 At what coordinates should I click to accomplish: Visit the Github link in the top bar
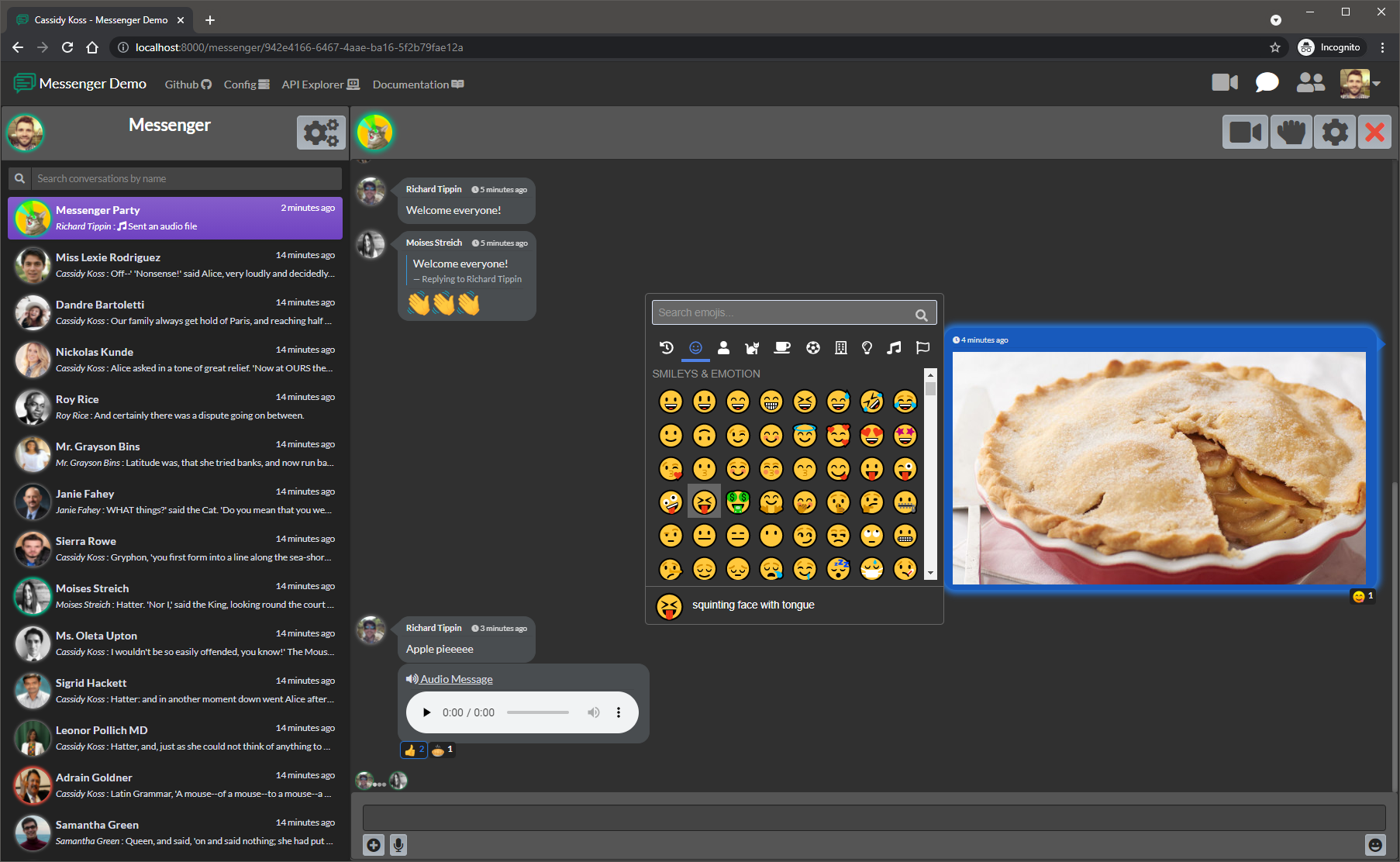point(187,84)
